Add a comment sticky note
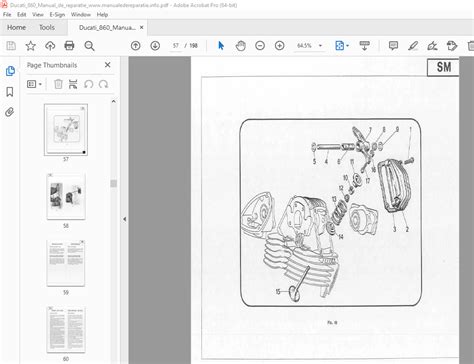 (x=393, y=46)
